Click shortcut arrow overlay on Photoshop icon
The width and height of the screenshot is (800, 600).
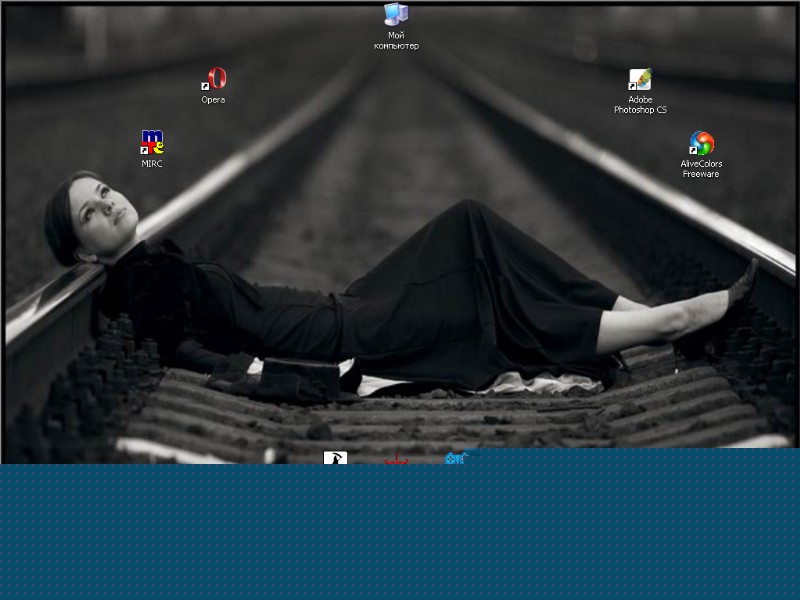pyautogui.click(x=633, y=88)
